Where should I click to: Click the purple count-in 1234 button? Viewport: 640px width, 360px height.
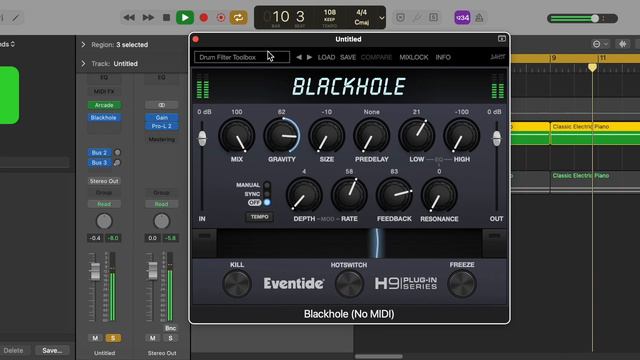pyautogui.click(x=462, y=18)
